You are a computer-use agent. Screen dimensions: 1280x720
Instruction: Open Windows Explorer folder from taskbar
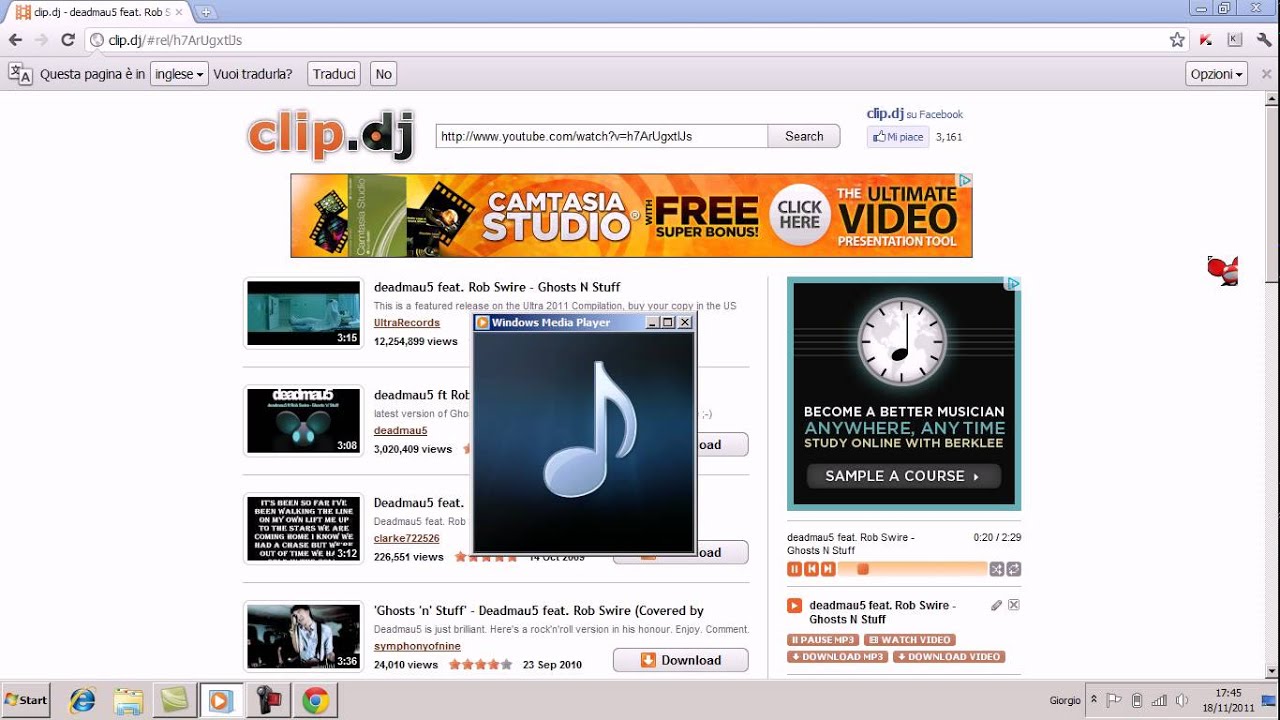click(128, 700)
